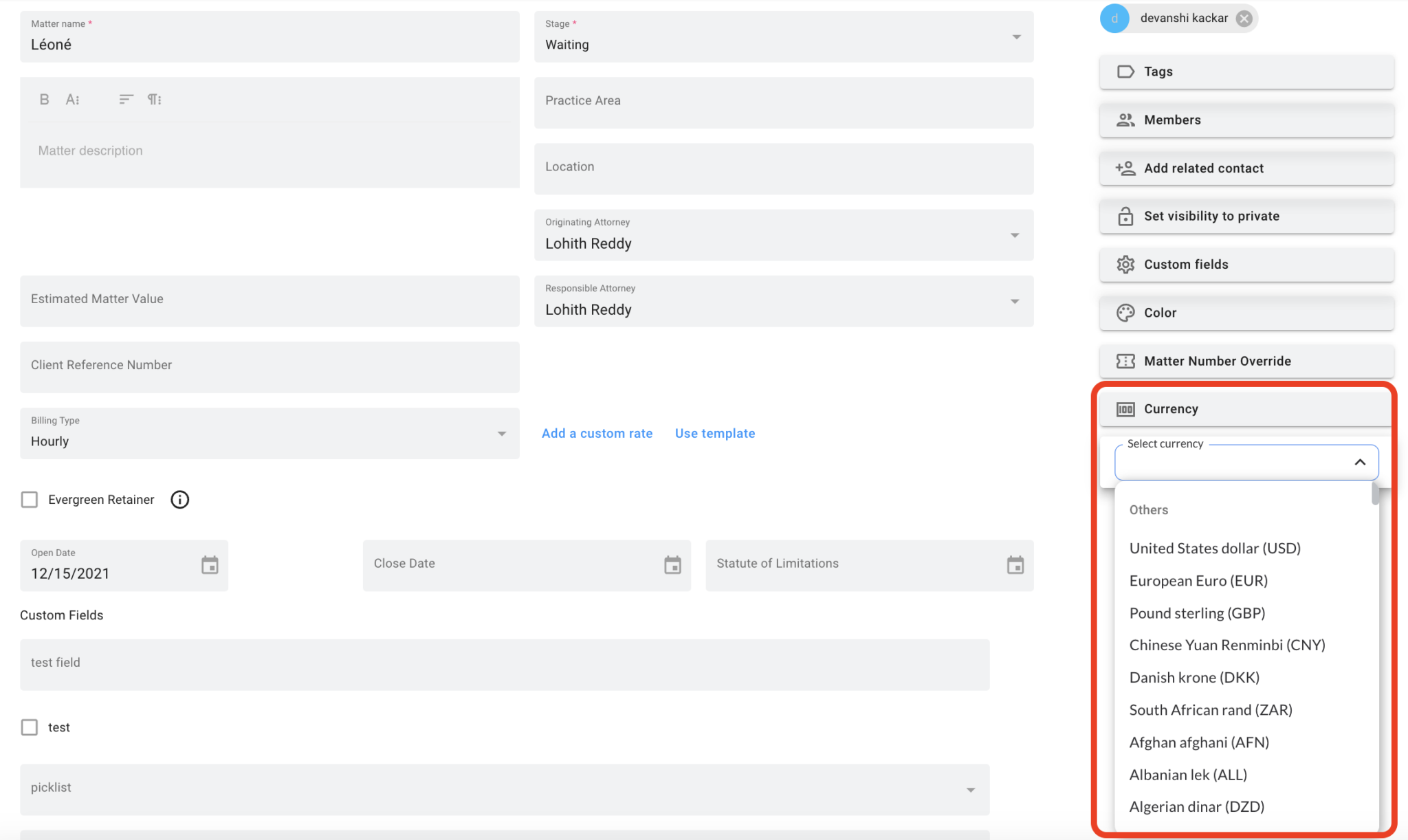Select Pound sterling (GBP) from list
This screenshot has height=840, width=1408.
[1197, 613]
